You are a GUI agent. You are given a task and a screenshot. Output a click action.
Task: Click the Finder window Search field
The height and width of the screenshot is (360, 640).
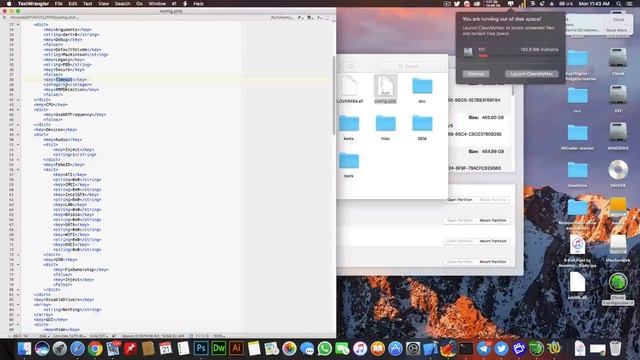click(412, 66)
